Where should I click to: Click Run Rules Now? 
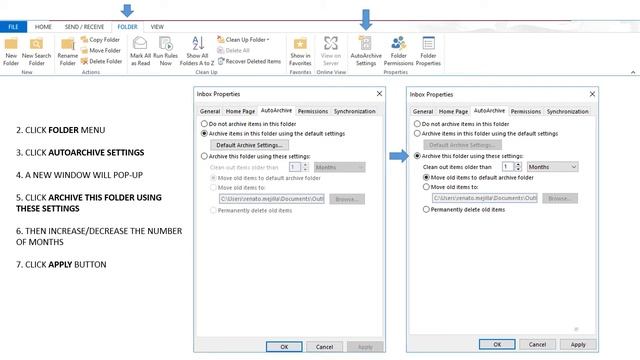pyautogui.click(x=165, y=51)
